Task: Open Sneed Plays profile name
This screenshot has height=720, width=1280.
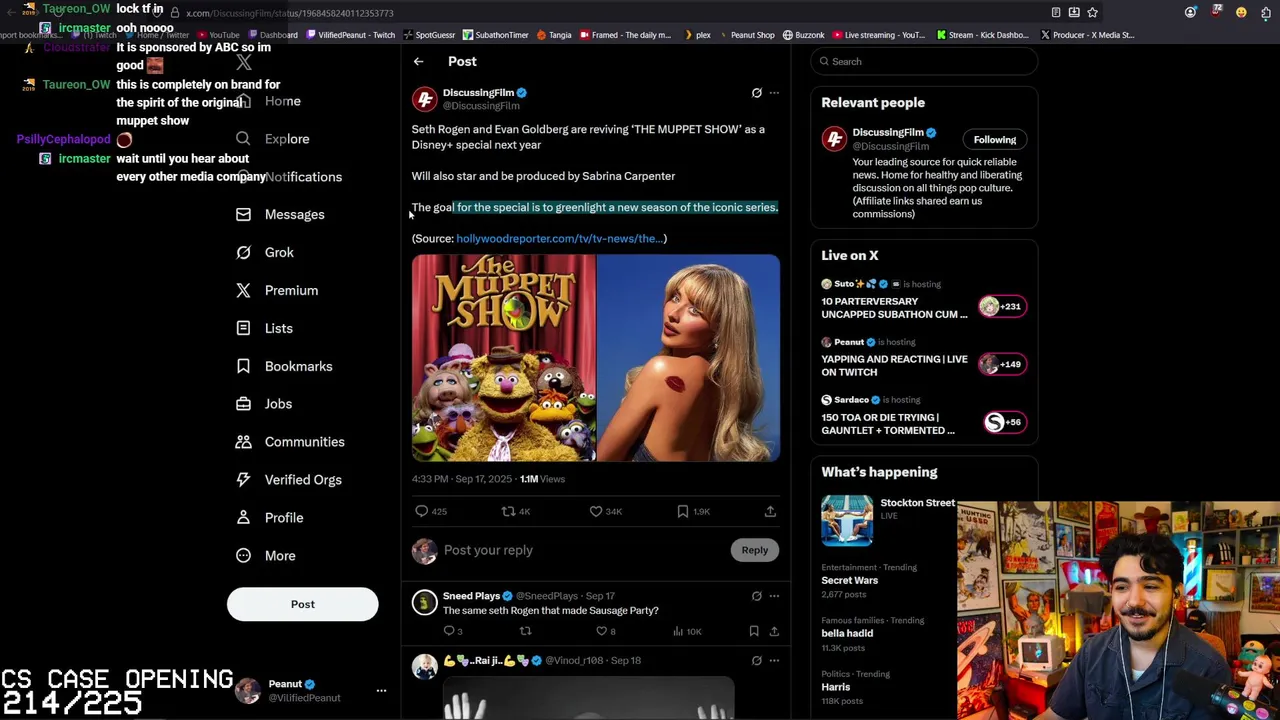Action: [x=471, y=596]
